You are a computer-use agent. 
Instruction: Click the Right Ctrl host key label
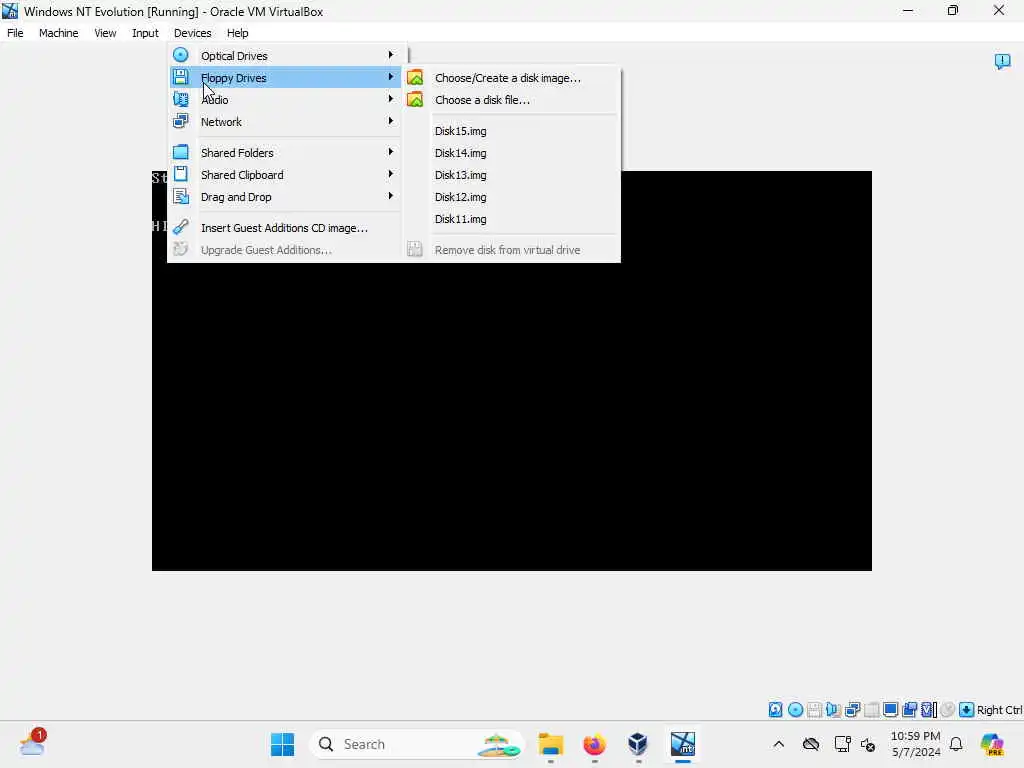click(x=999, y=710)
